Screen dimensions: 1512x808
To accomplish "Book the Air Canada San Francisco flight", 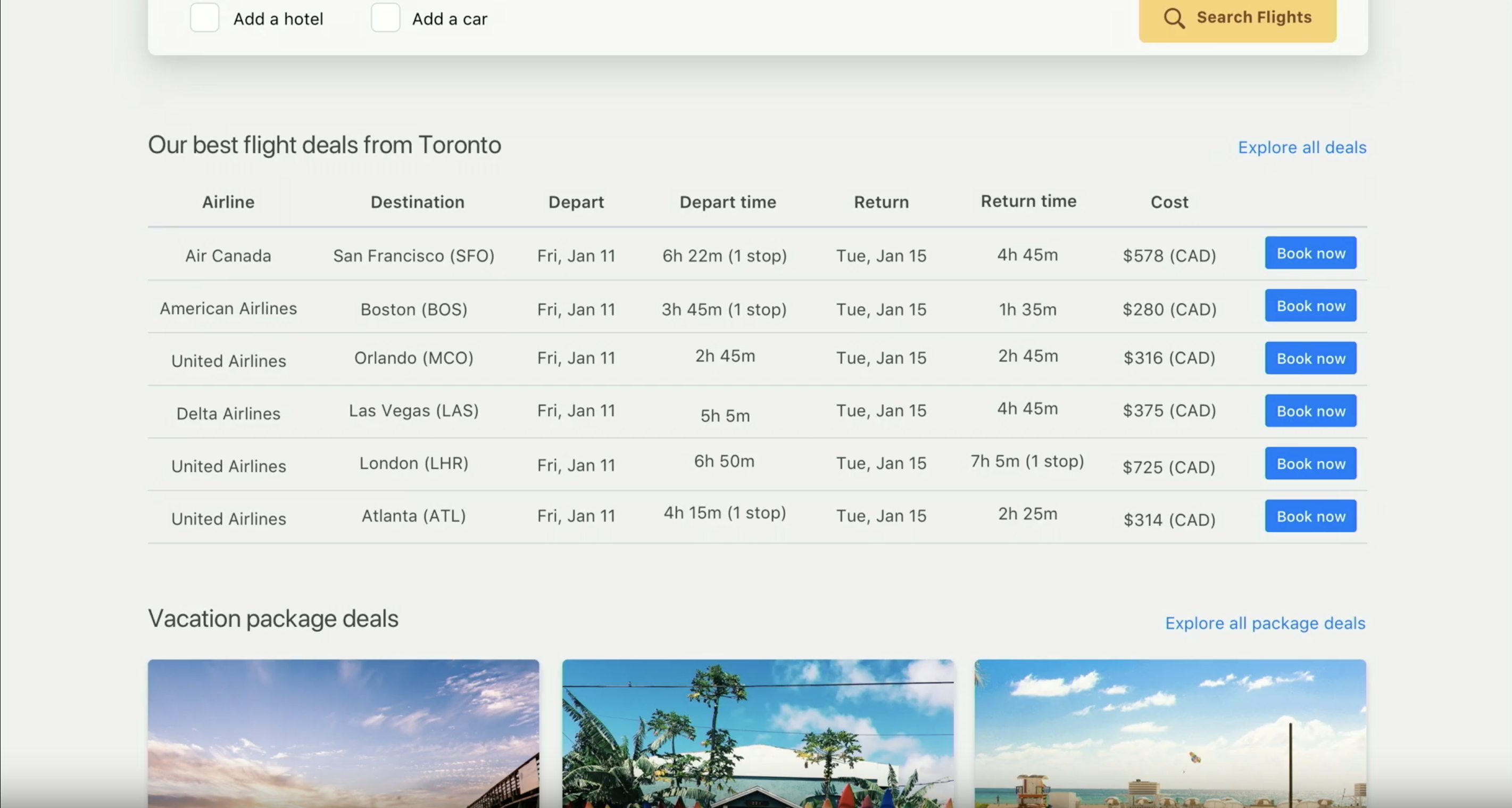I will [1310, 253].
